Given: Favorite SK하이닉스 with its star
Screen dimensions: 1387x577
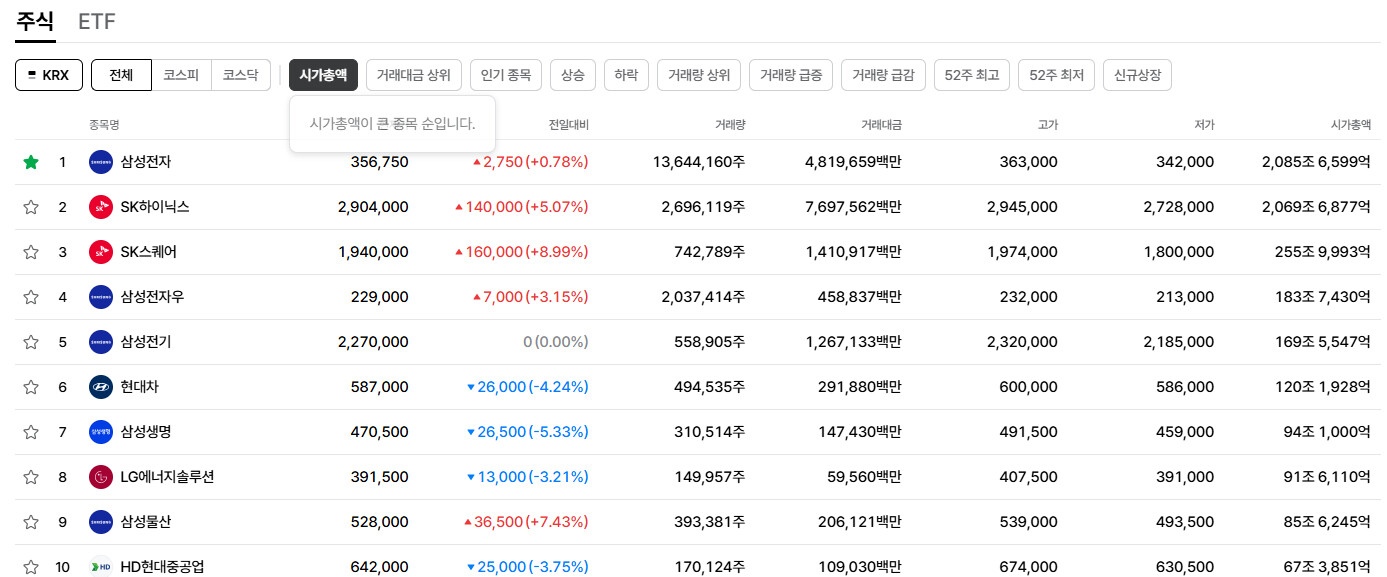Looking at the screenshot, I should pyautogui.click(x=31, y=207).
